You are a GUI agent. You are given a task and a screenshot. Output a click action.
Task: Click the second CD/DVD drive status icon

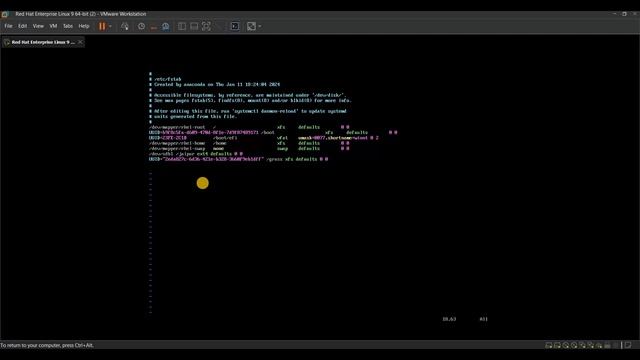coord(574,345)
